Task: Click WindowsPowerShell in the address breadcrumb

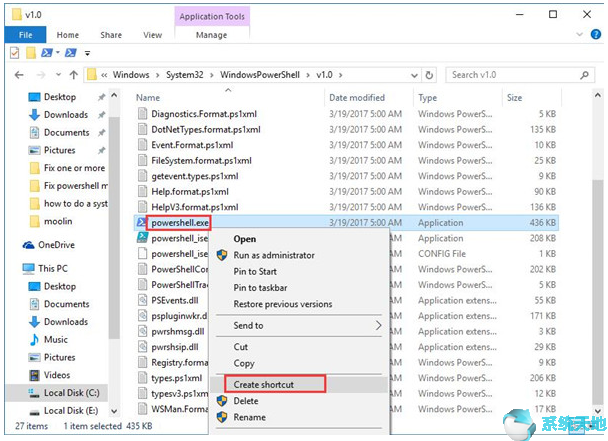Action: point(260,75)
